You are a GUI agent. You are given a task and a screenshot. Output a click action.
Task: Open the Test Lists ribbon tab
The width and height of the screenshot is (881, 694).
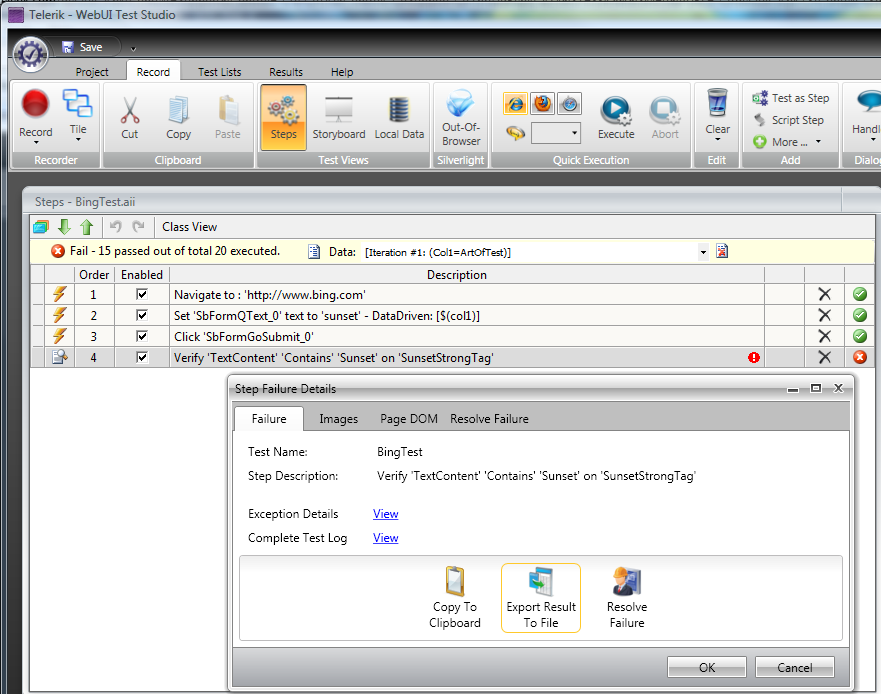220,72
